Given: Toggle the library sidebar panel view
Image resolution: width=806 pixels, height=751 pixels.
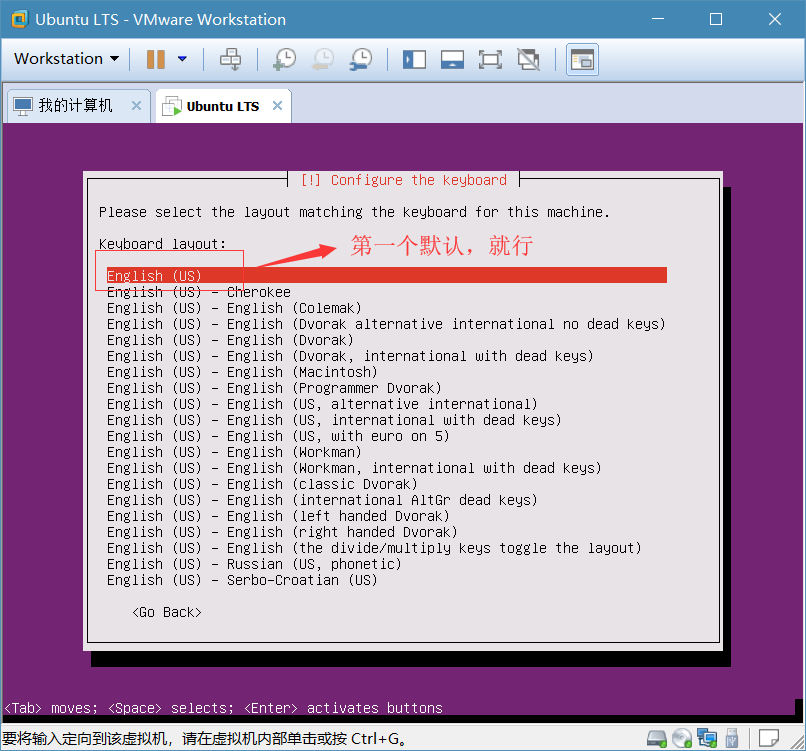Looking at the screenshot, I should point(414,59).
